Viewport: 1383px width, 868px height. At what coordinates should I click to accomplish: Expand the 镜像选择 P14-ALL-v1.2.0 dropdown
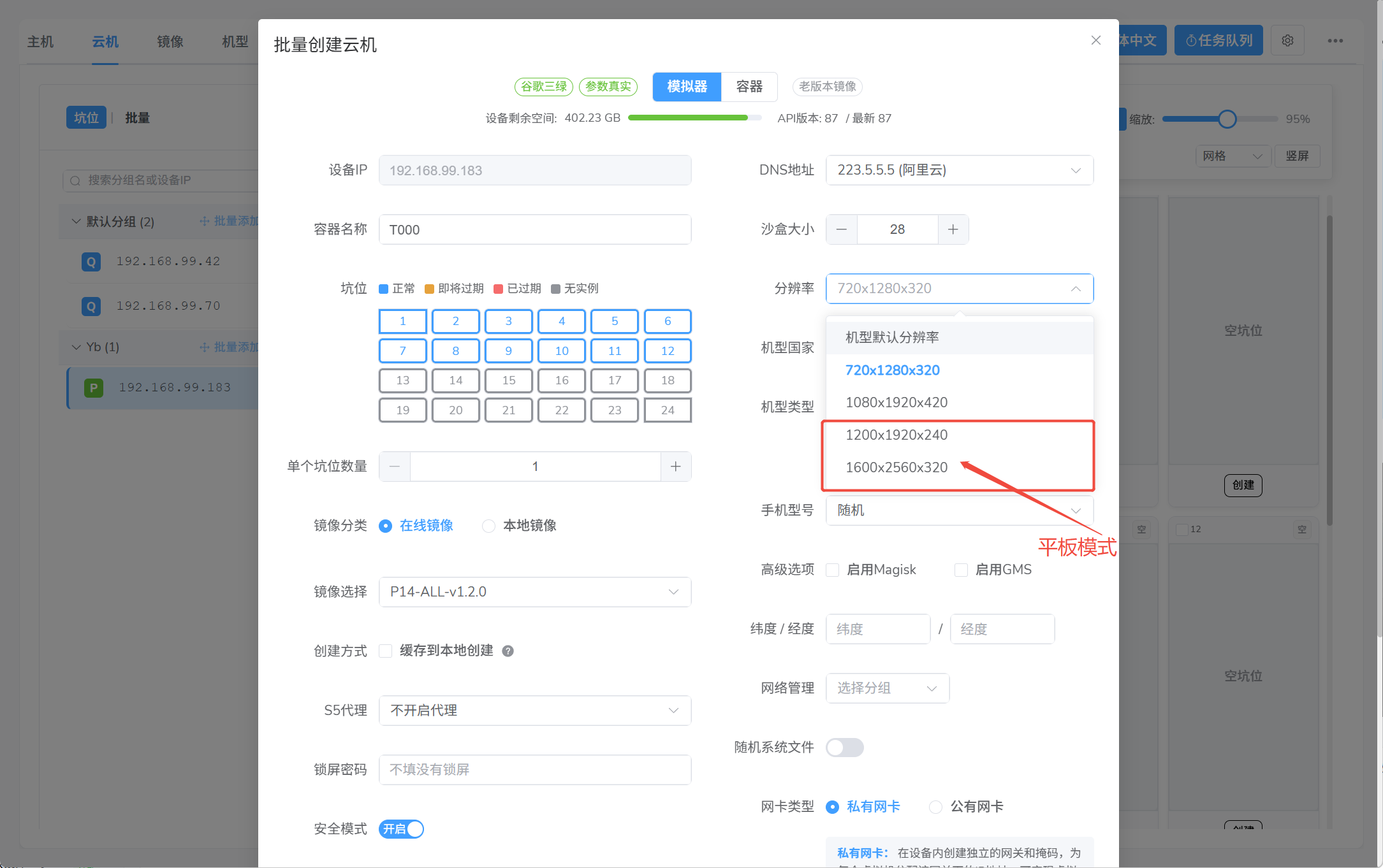(534, 592)
